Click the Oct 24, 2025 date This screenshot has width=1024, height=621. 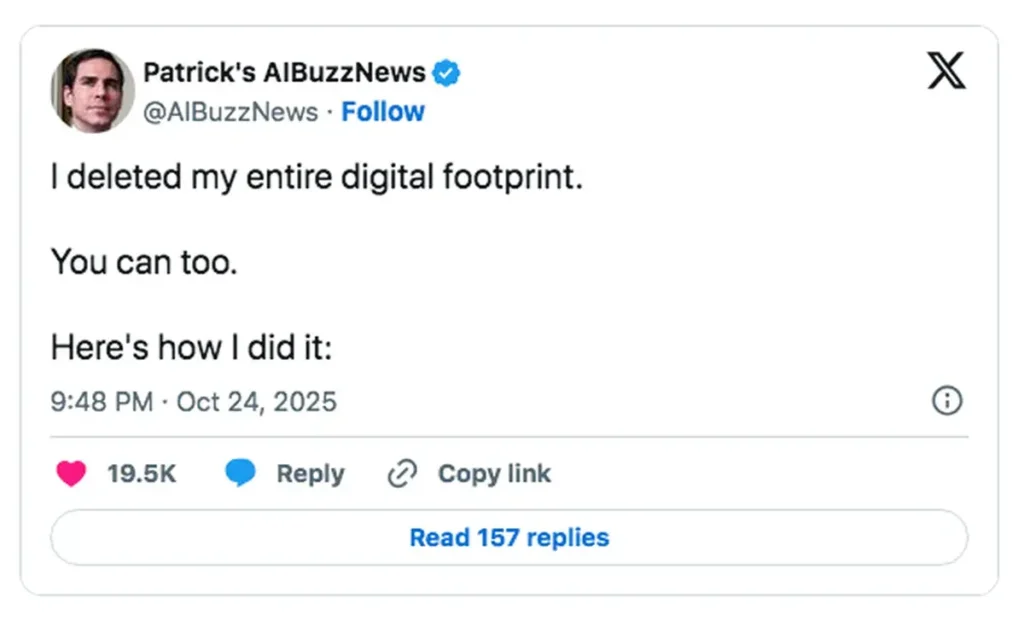click(x=256, y=402)
